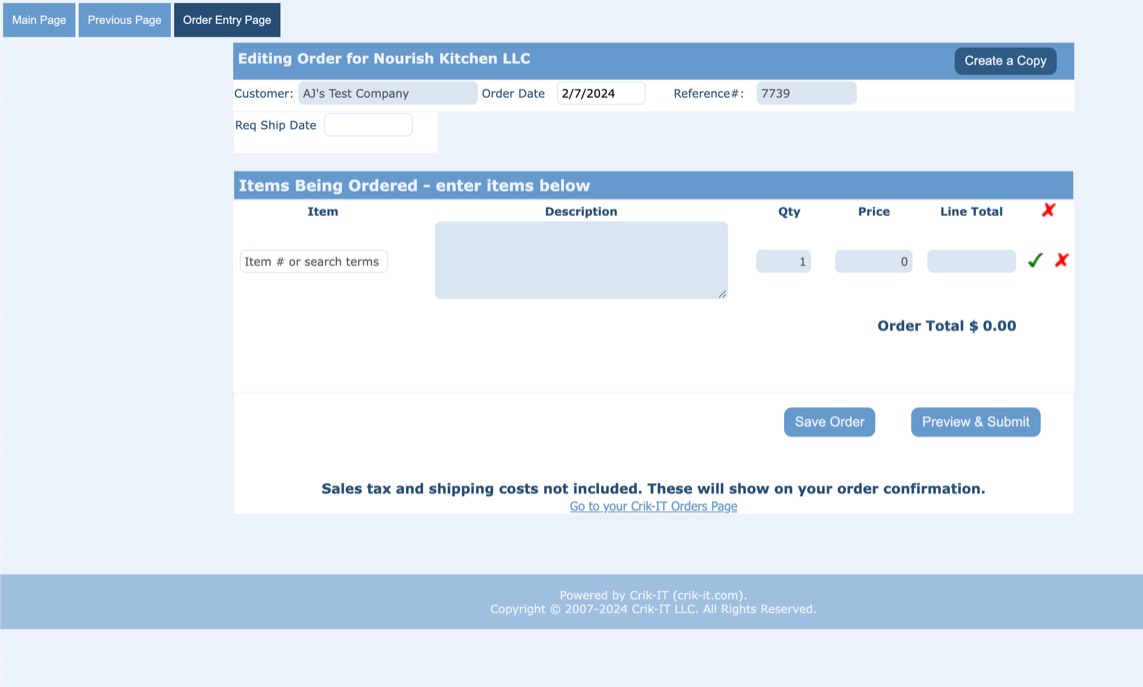The height and width of the screenshot is (687, 1143).
Task: Click the Customer field showing AJ's Test Company
Action: point(387,94)
